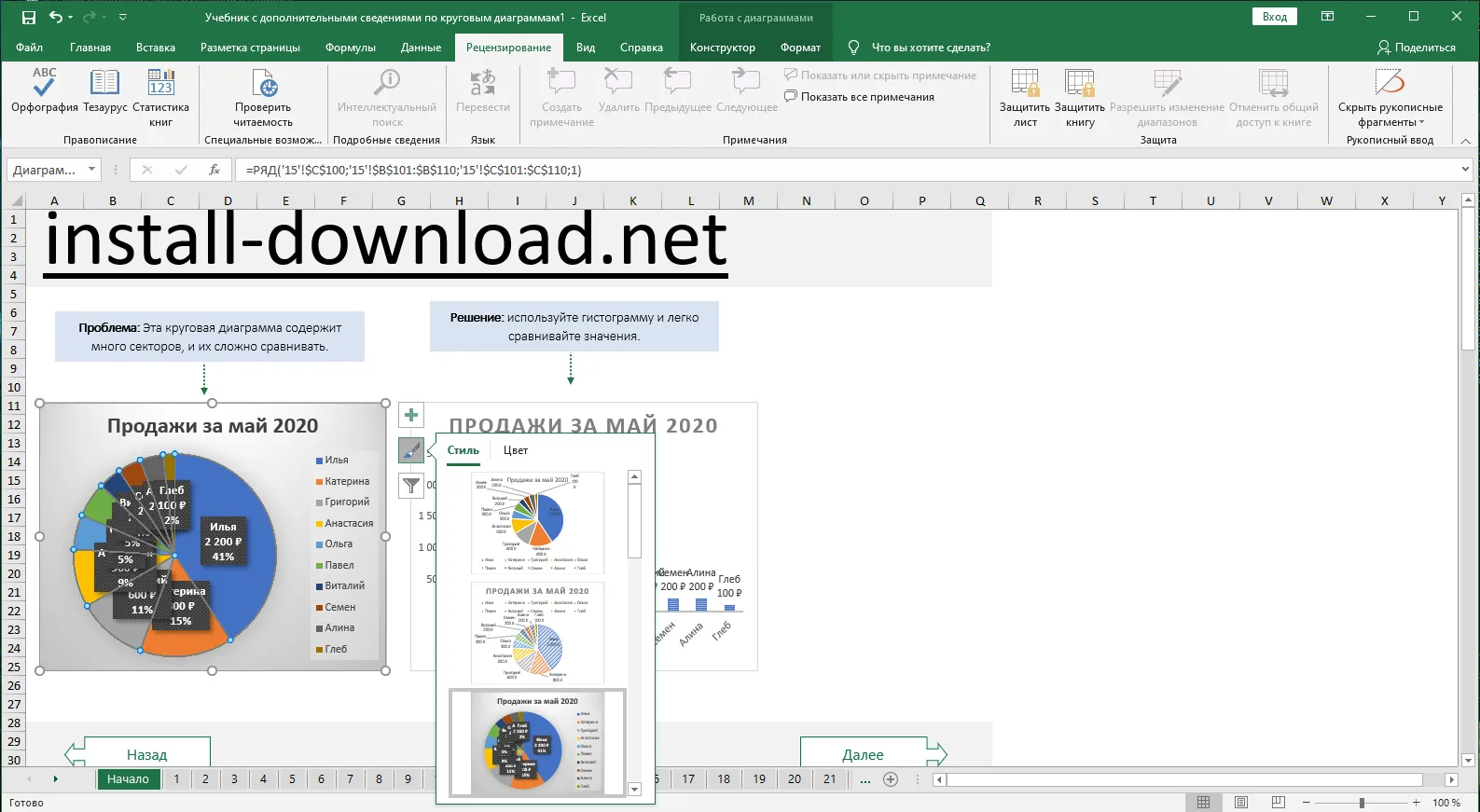
Task: Click the Орфография spell check icon
Action: point(44,84)
